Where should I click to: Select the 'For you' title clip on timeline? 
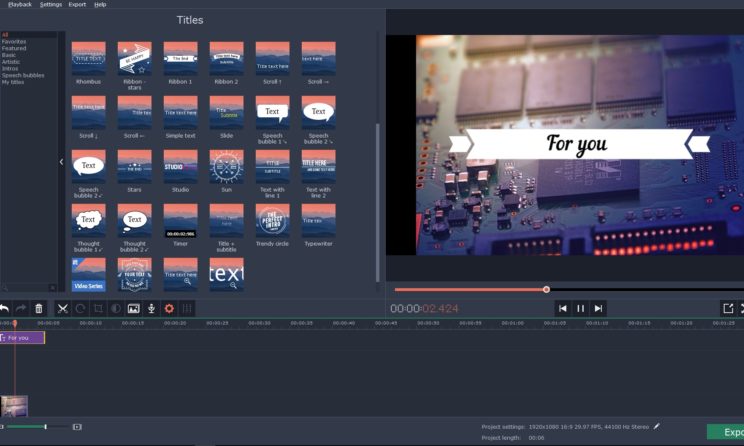pos(23,338)
